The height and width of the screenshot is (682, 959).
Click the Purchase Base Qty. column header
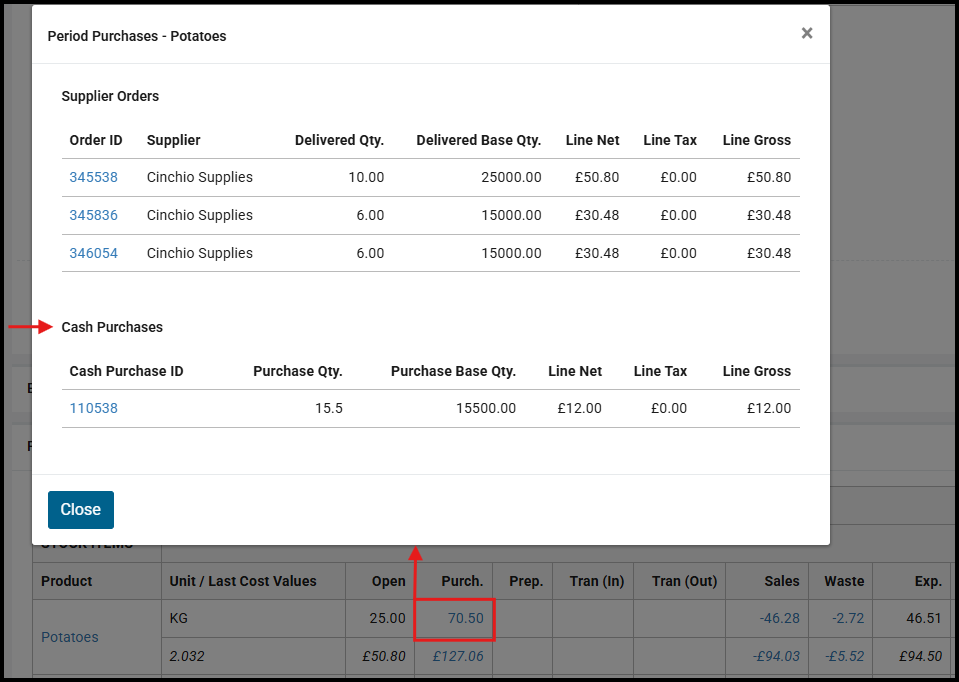pyautogui.click(x=453, y=371)
